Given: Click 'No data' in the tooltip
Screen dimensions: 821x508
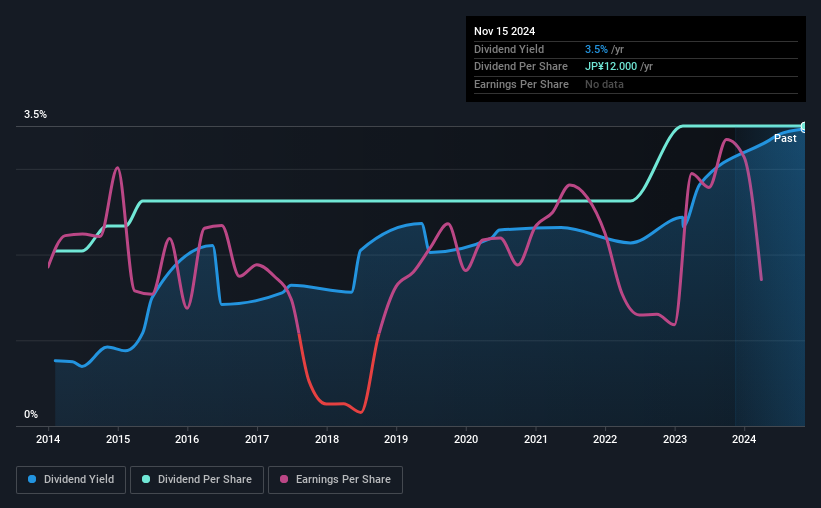Looking at the screenshot, I should point(604,85).
